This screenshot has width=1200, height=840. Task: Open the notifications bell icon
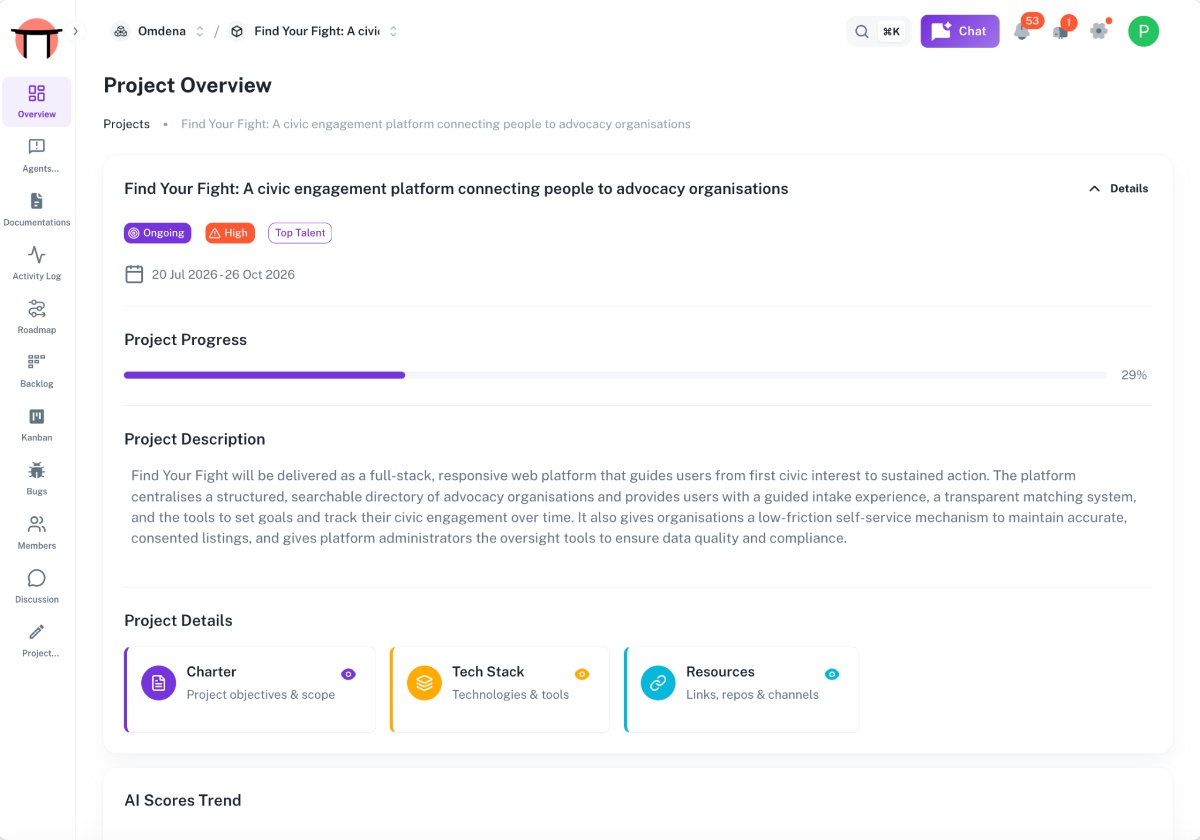[x=1021, y=31]
